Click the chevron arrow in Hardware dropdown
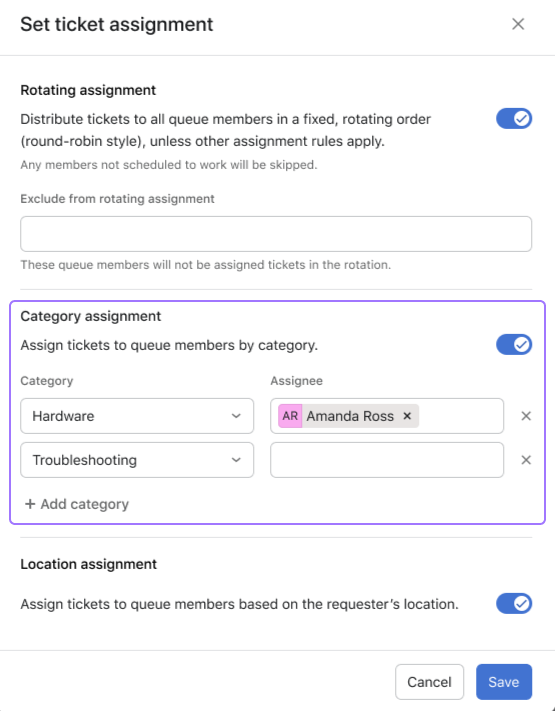Image resolution: width=555 pixels, height=711 pixels. click(x=236, y=416)
